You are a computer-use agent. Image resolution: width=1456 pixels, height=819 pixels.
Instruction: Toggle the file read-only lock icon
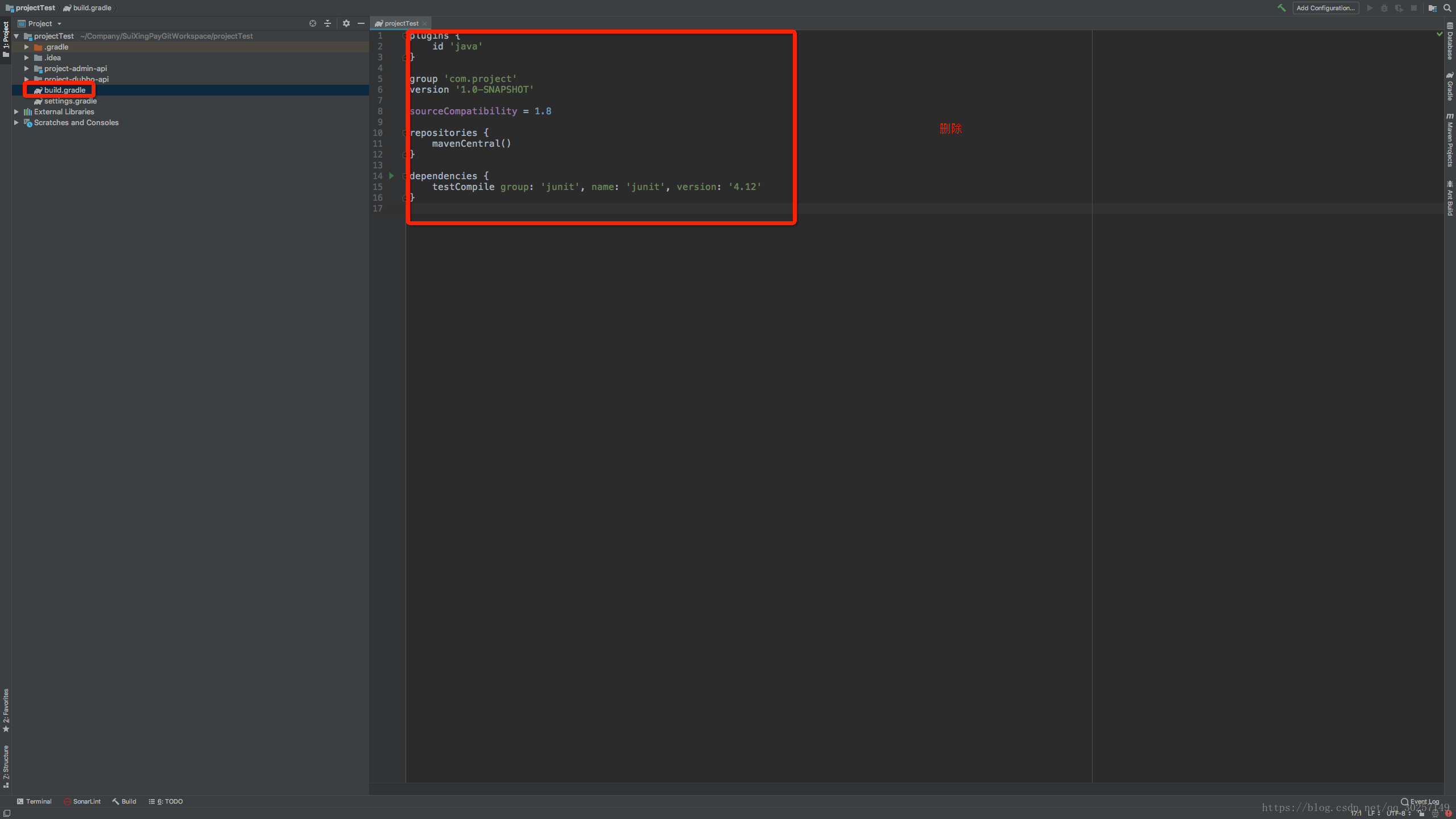point(1421,813)
